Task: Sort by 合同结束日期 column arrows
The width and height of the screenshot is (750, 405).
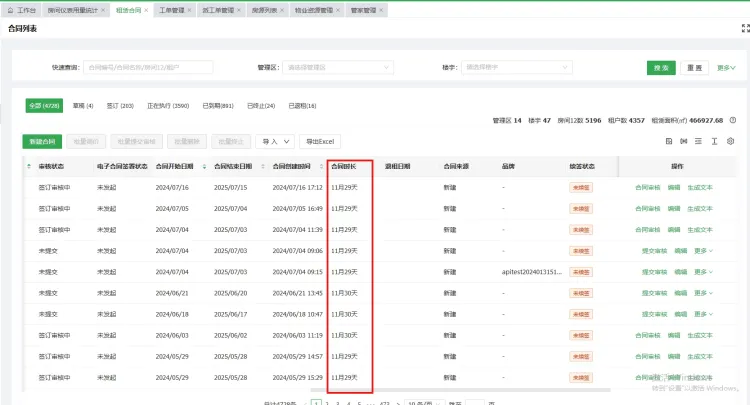Action: 263,166
